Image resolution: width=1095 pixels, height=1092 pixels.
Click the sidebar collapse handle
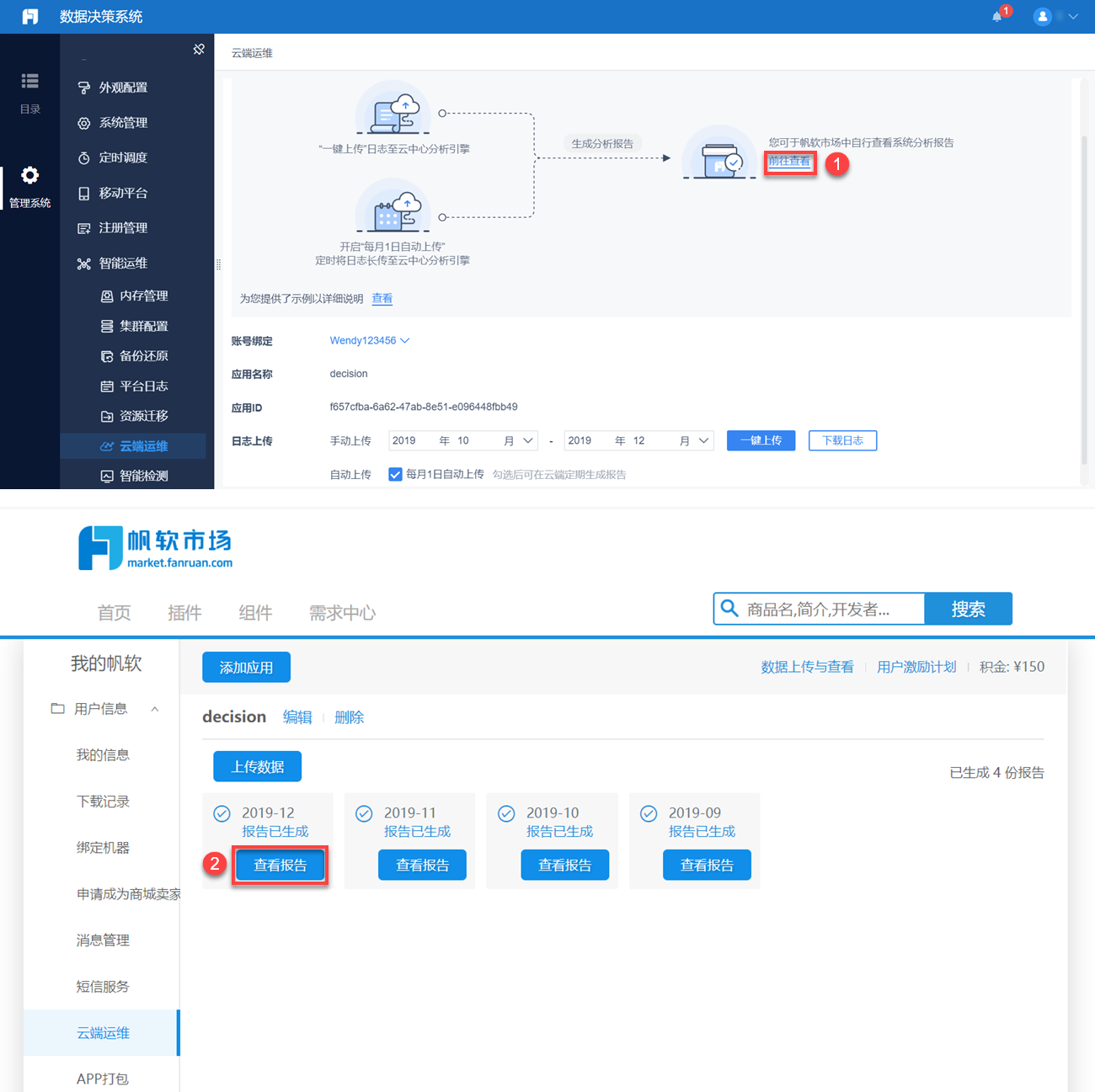point(218,264)
